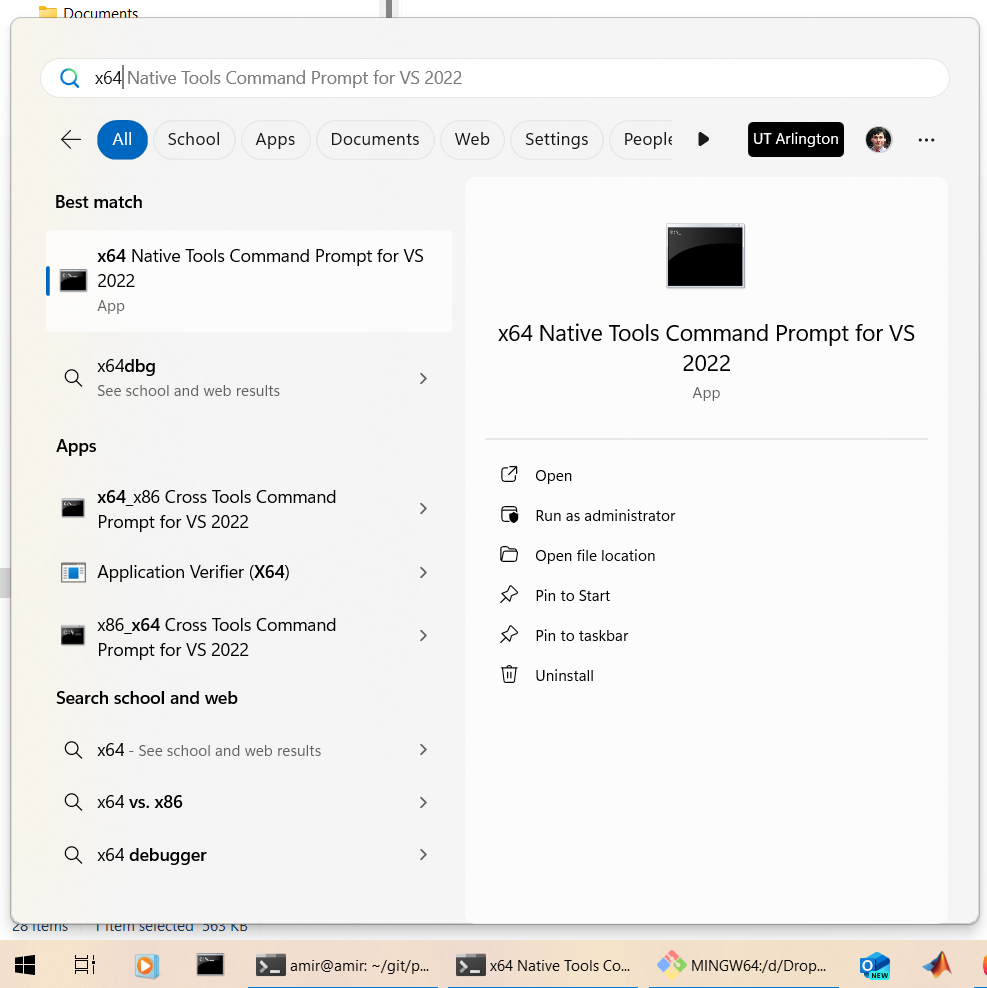
Task: Expand Application Verifier (X64) chevron
Action: pyautogui.click(x=423, y=572)
